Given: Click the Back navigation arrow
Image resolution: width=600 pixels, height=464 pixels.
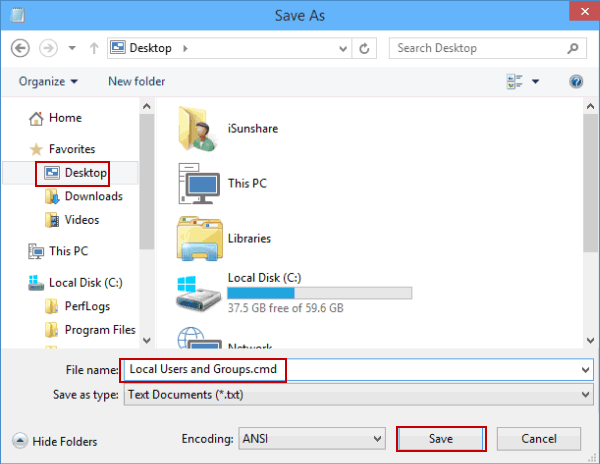Looking at the screenshot, I should (21, 48).
